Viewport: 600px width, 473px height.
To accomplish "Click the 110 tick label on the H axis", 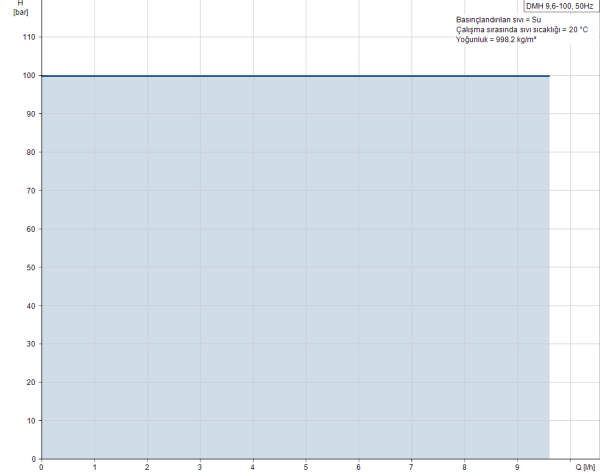I will 29,37.
